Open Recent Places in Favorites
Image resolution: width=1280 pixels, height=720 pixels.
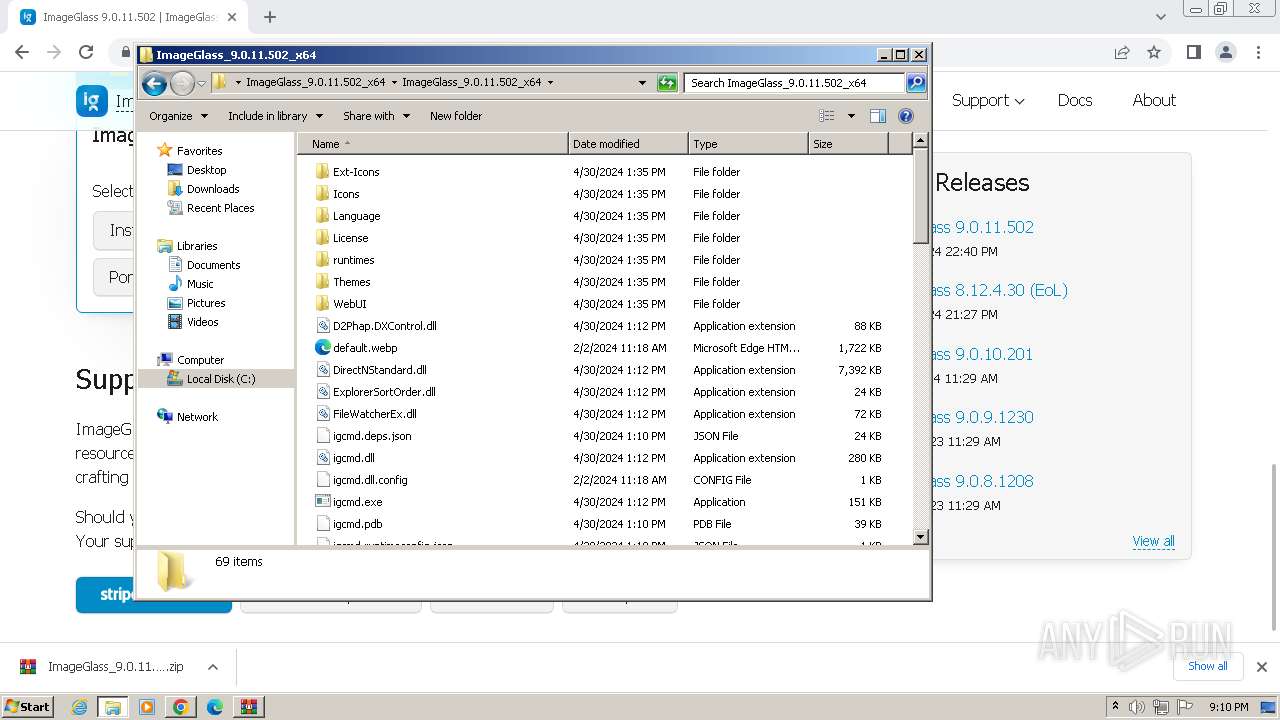(220, 208)
